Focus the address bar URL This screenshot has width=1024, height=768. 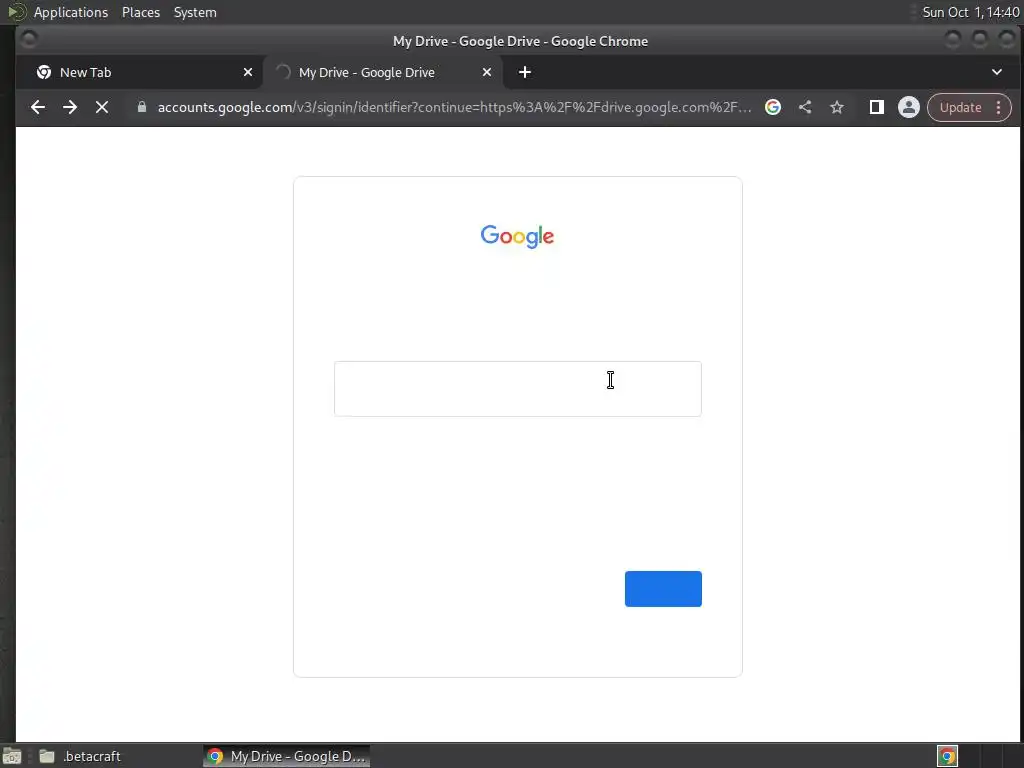click(x=455, y=107)
